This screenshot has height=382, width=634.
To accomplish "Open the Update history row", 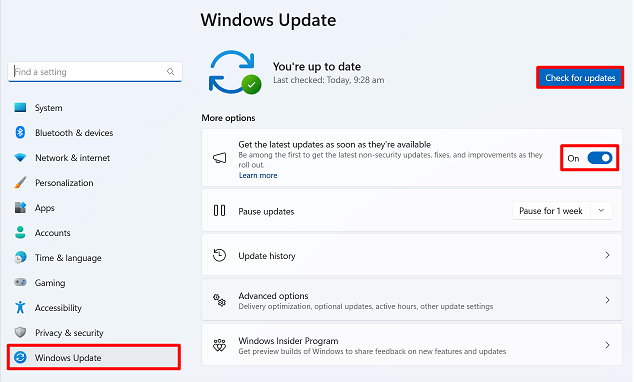I will coord(412,255).
